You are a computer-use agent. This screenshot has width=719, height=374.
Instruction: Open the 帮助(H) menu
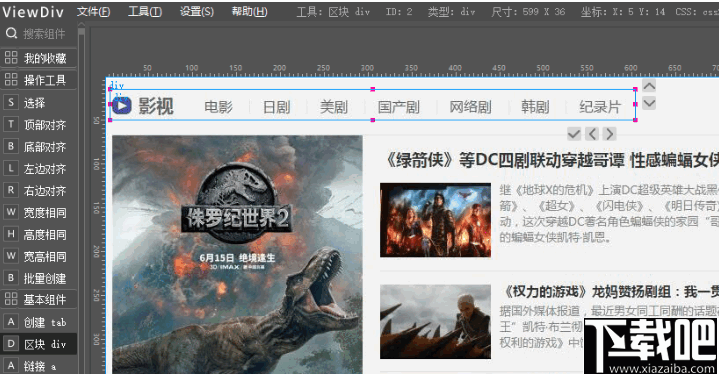(249, 11)
